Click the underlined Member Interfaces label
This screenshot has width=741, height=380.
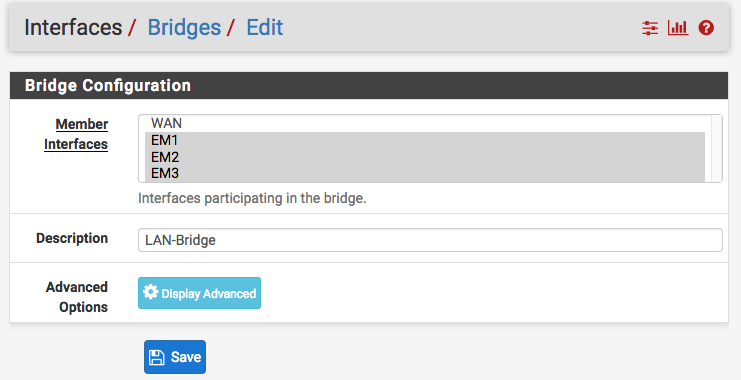[x=76, y=134]
